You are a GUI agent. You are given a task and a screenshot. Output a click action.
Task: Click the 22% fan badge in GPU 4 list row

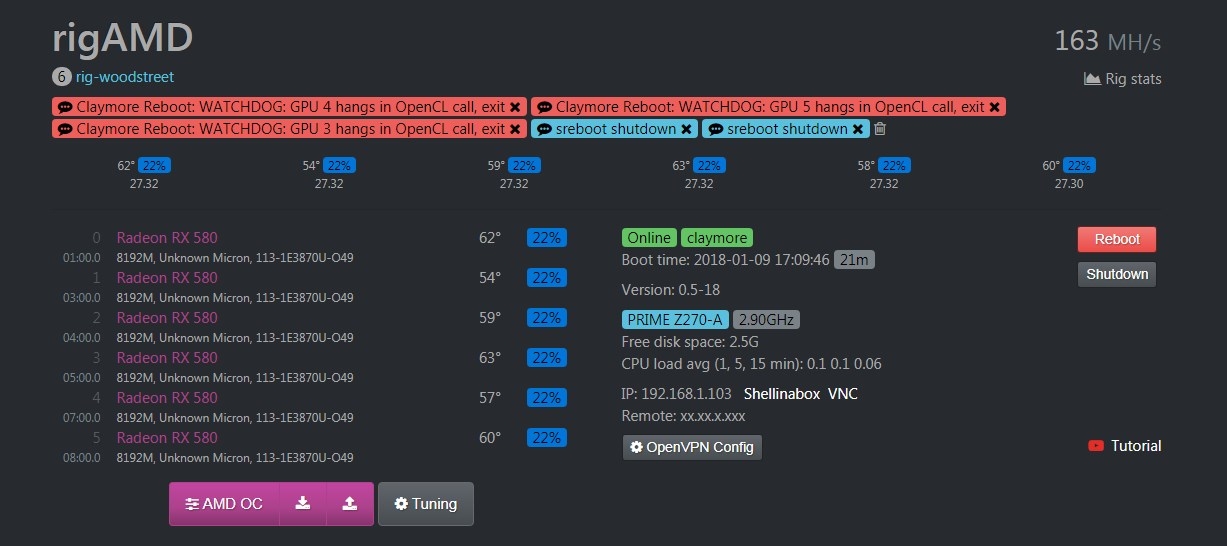click(x=546, y=398)
